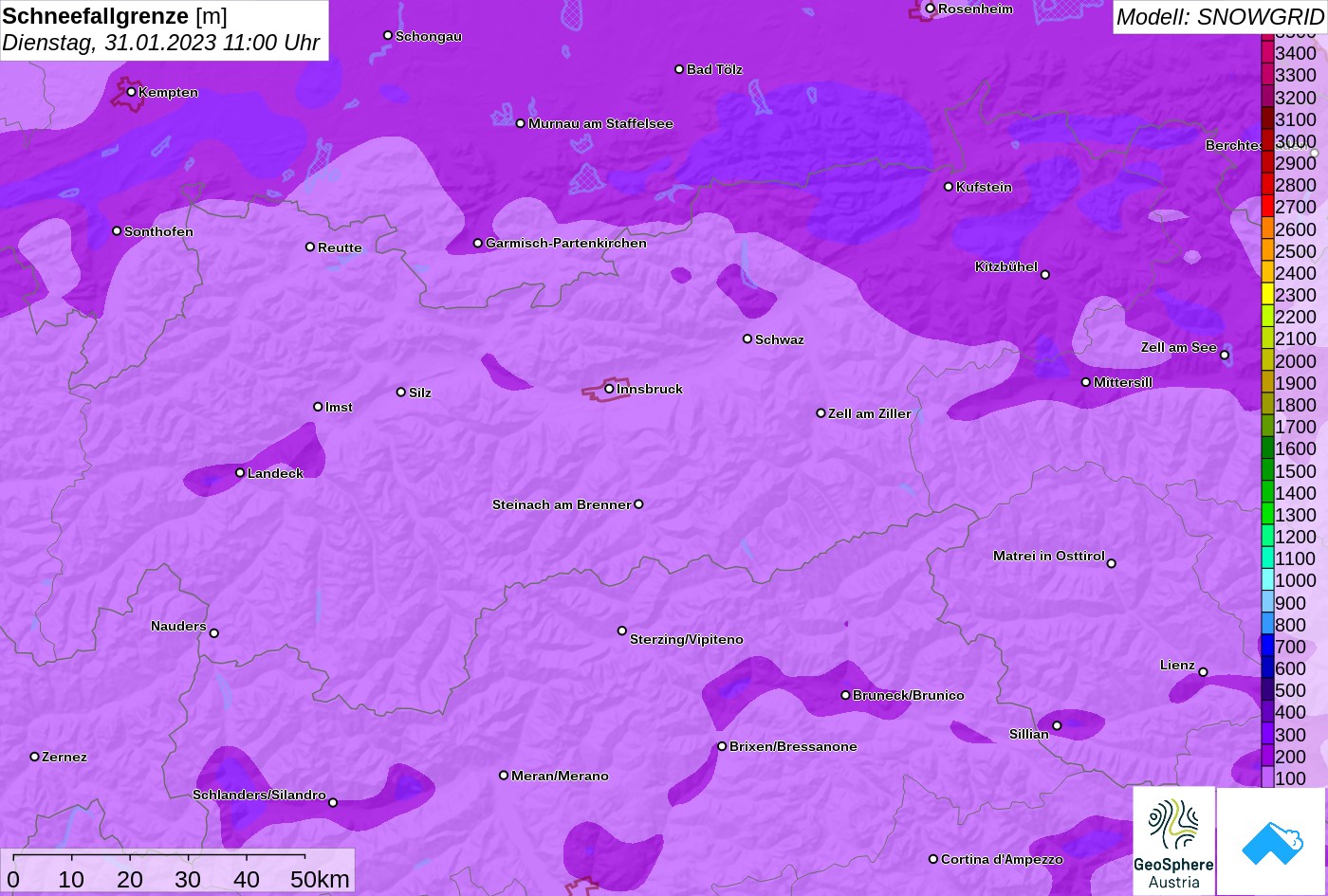1328x896 pixels.
Task: Click the Garmisch-Partenkirchen label
Action: (566, 243)
